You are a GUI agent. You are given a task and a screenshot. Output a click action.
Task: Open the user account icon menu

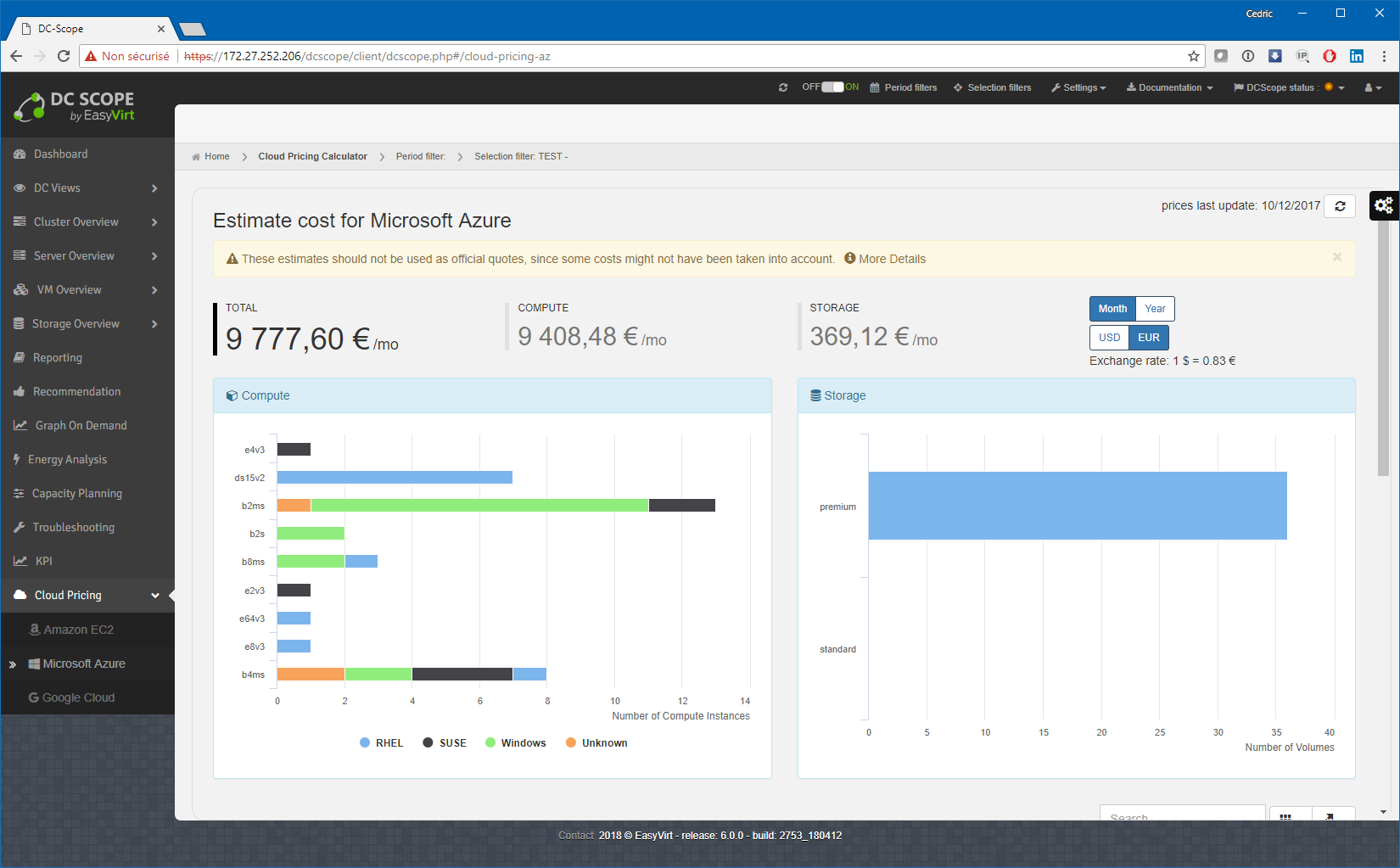coord(1372,87)
